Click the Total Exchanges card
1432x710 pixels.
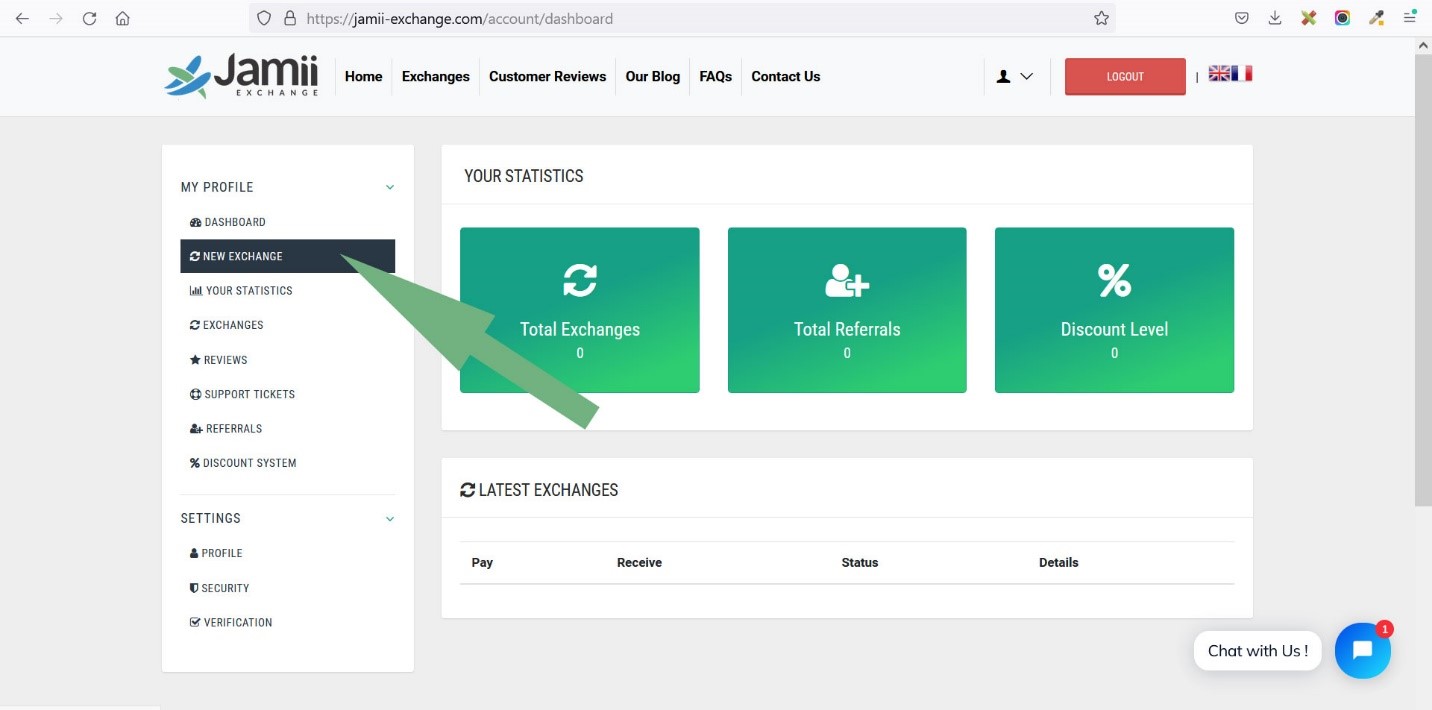580,310
